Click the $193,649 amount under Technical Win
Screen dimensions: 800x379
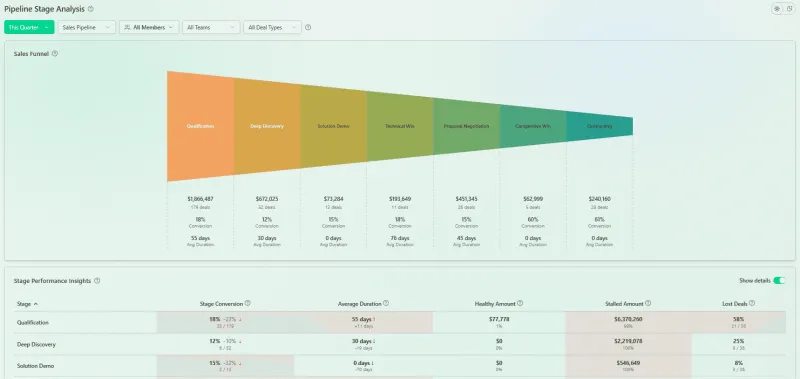pos(400,199)
